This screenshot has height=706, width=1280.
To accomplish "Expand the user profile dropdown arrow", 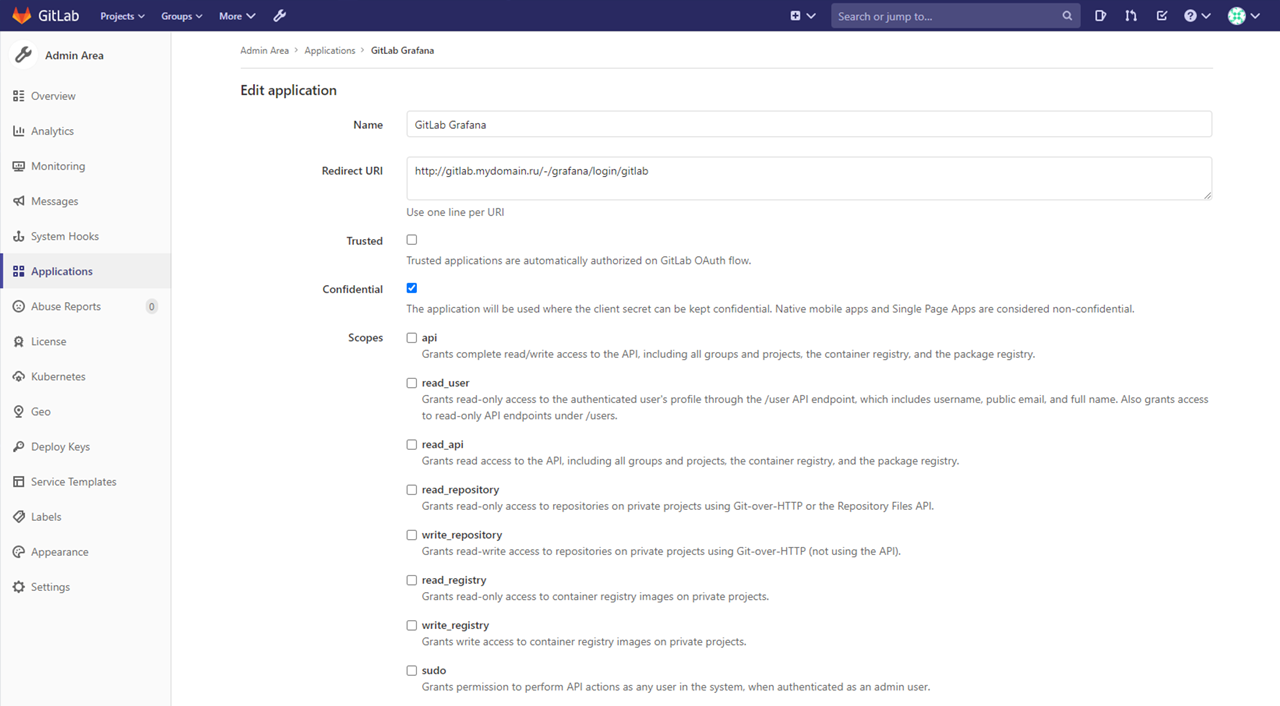I will click(x=1254, y=16).
